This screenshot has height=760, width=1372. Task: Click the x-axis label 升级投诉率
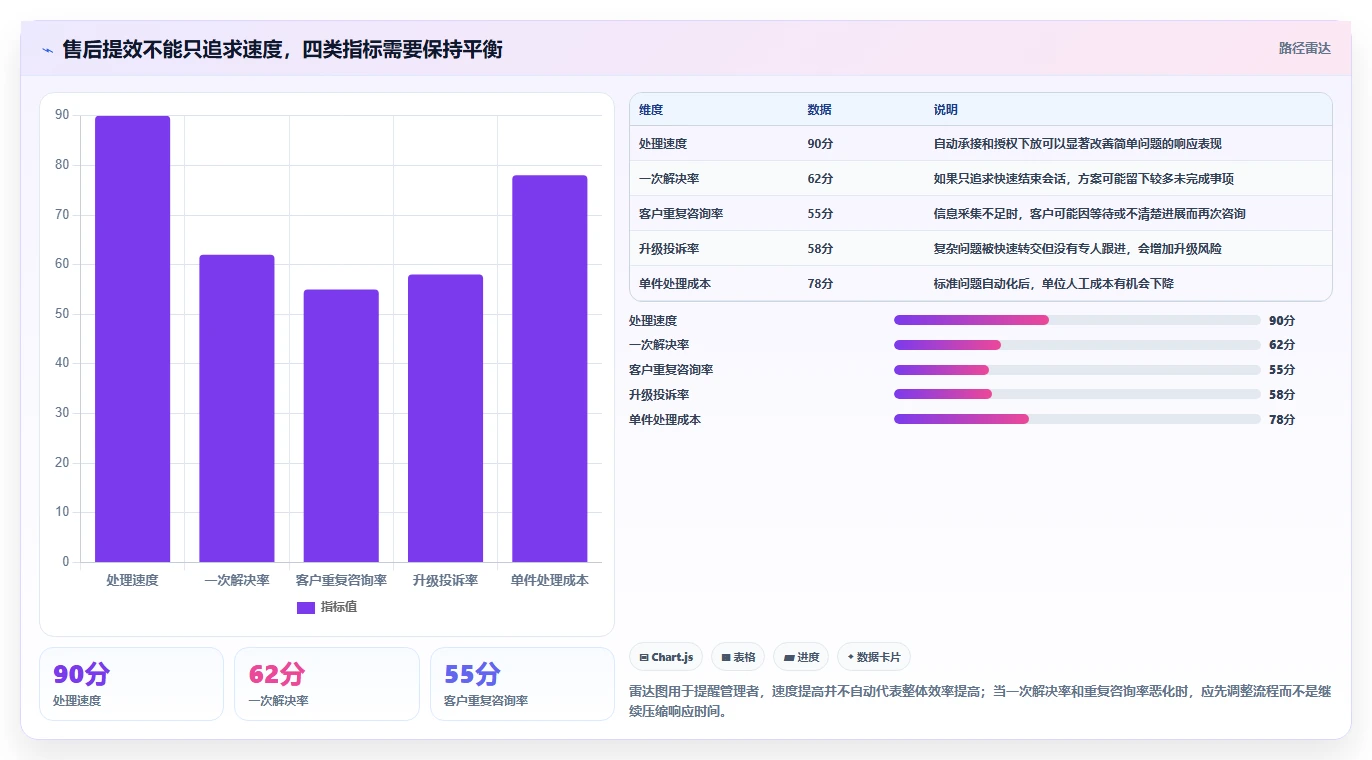click(x=445, y=580)
